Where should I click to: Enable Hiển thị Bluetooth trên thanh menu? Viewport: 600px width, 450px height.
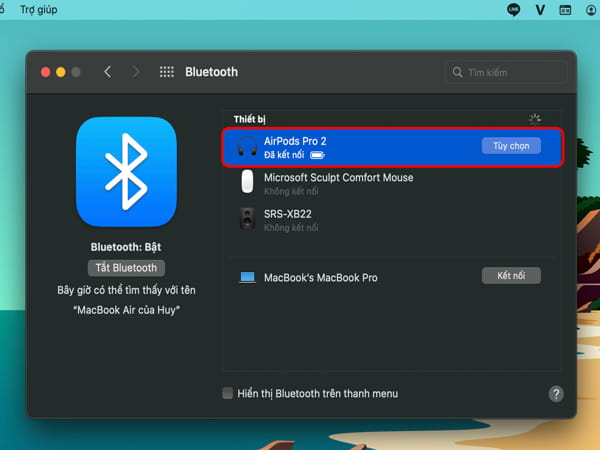pos(227,393)
